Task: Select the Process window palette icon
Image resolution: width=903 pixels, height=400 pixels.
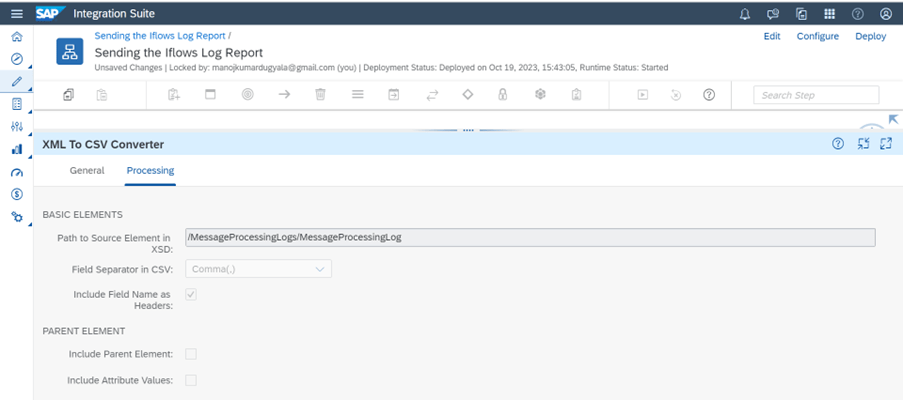Action: pos(210,95)
